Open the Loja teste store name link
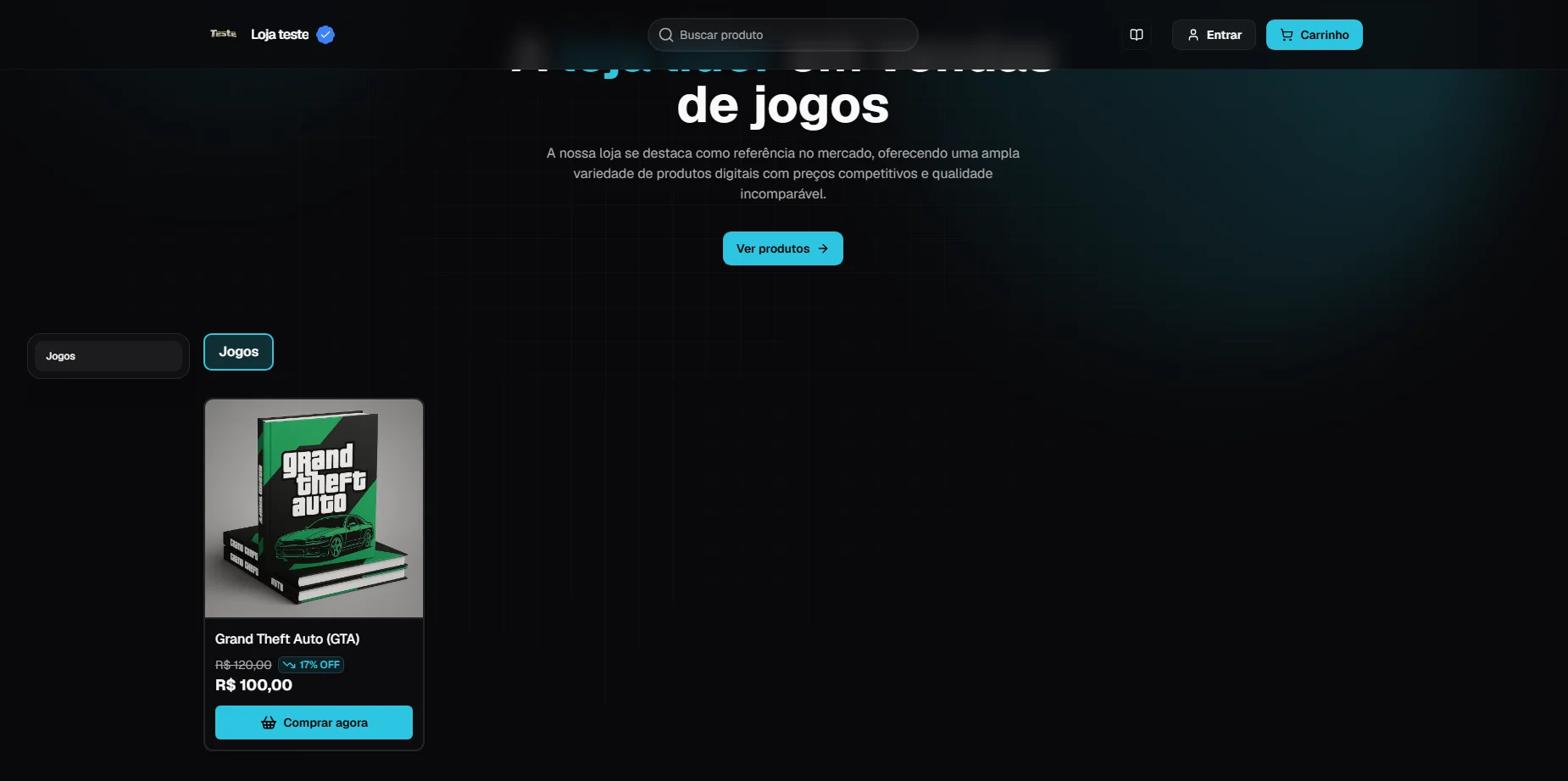The width and height of the screenshot is (1568, 781). (280, 35)
